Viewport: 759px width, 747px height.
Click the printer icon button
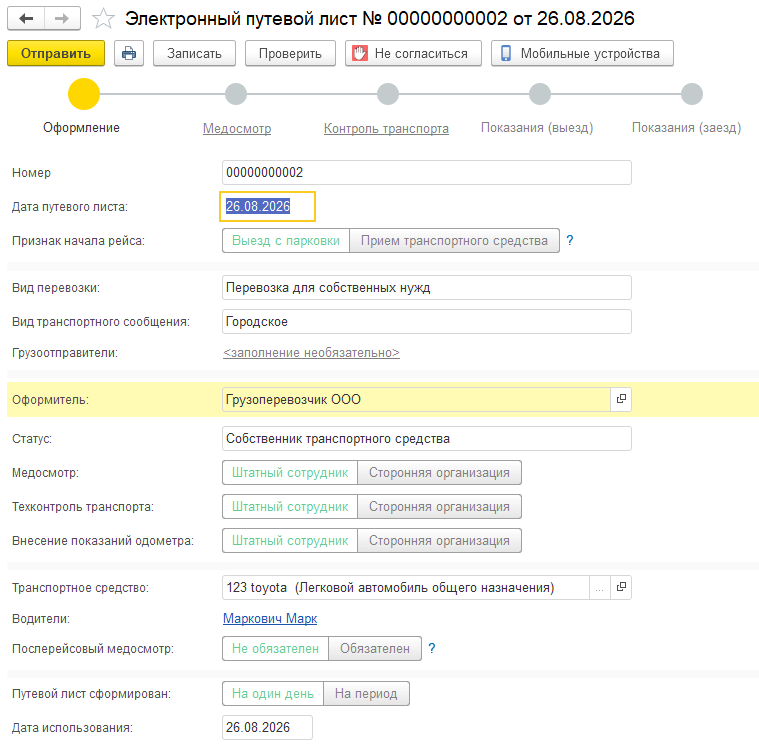point(129,53)
